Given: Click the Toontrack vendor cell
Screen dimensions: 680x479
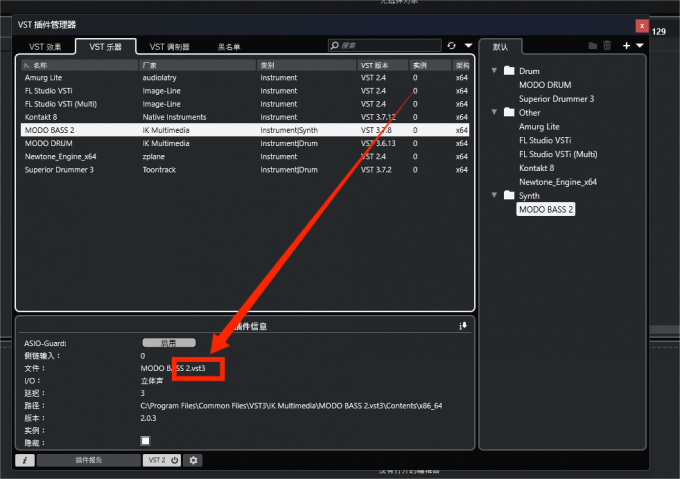Looking at the screenshot, I should 159,169.
